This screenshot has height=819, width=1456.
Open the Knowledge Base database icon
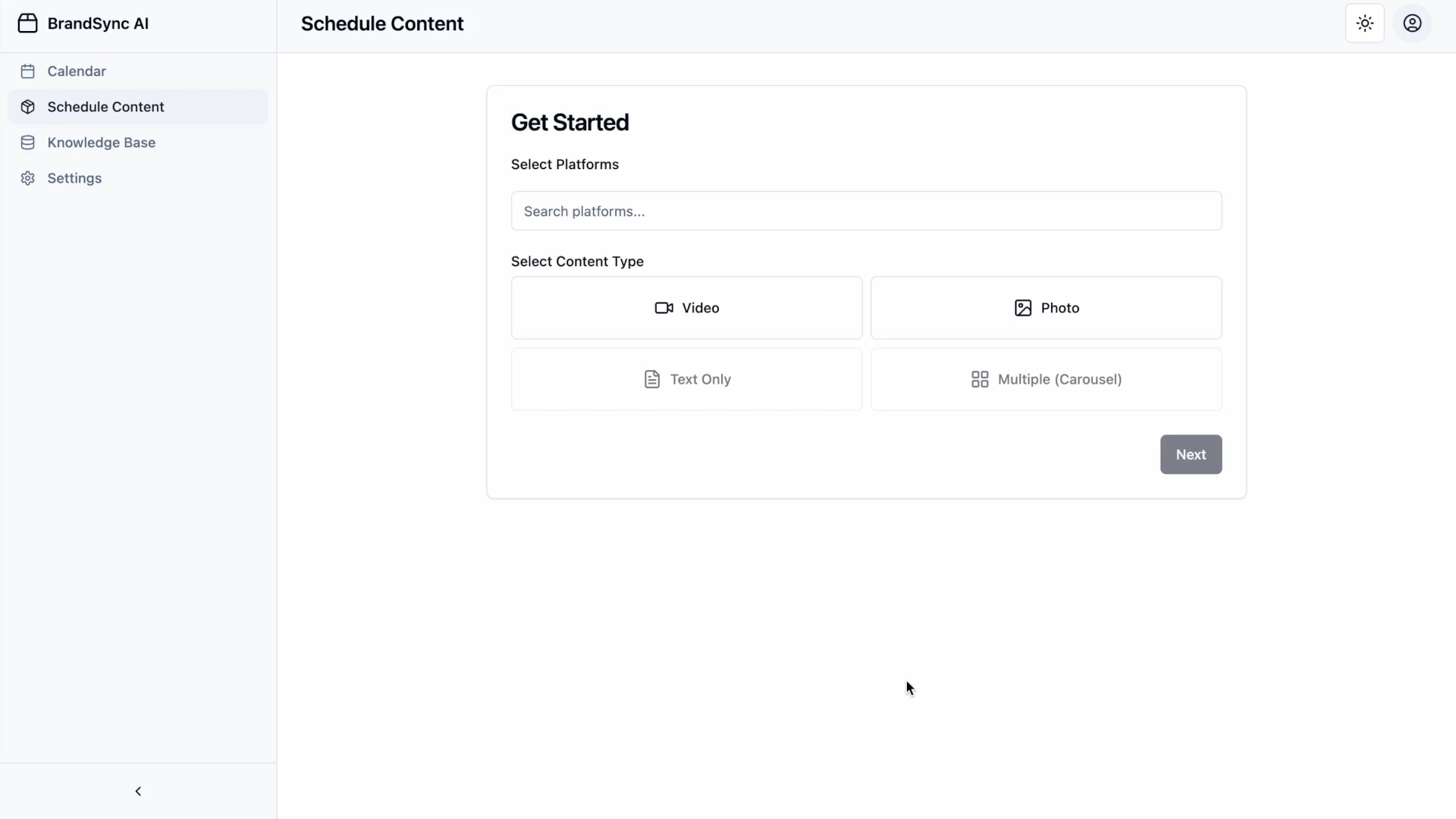click(x=28, y=142)
